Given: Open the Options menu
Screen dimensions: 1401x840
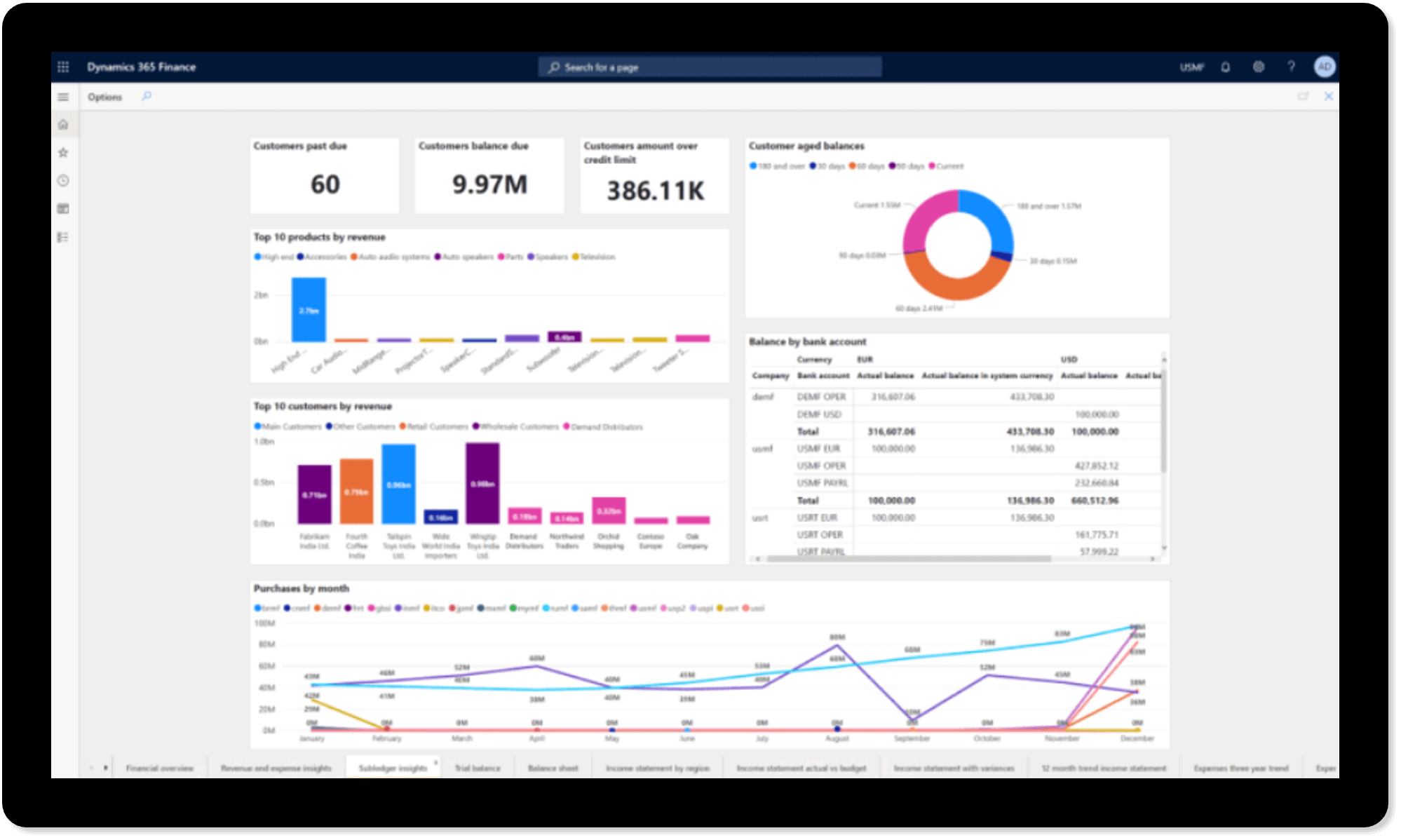Looking at the screenshot, I should [104, 97].
